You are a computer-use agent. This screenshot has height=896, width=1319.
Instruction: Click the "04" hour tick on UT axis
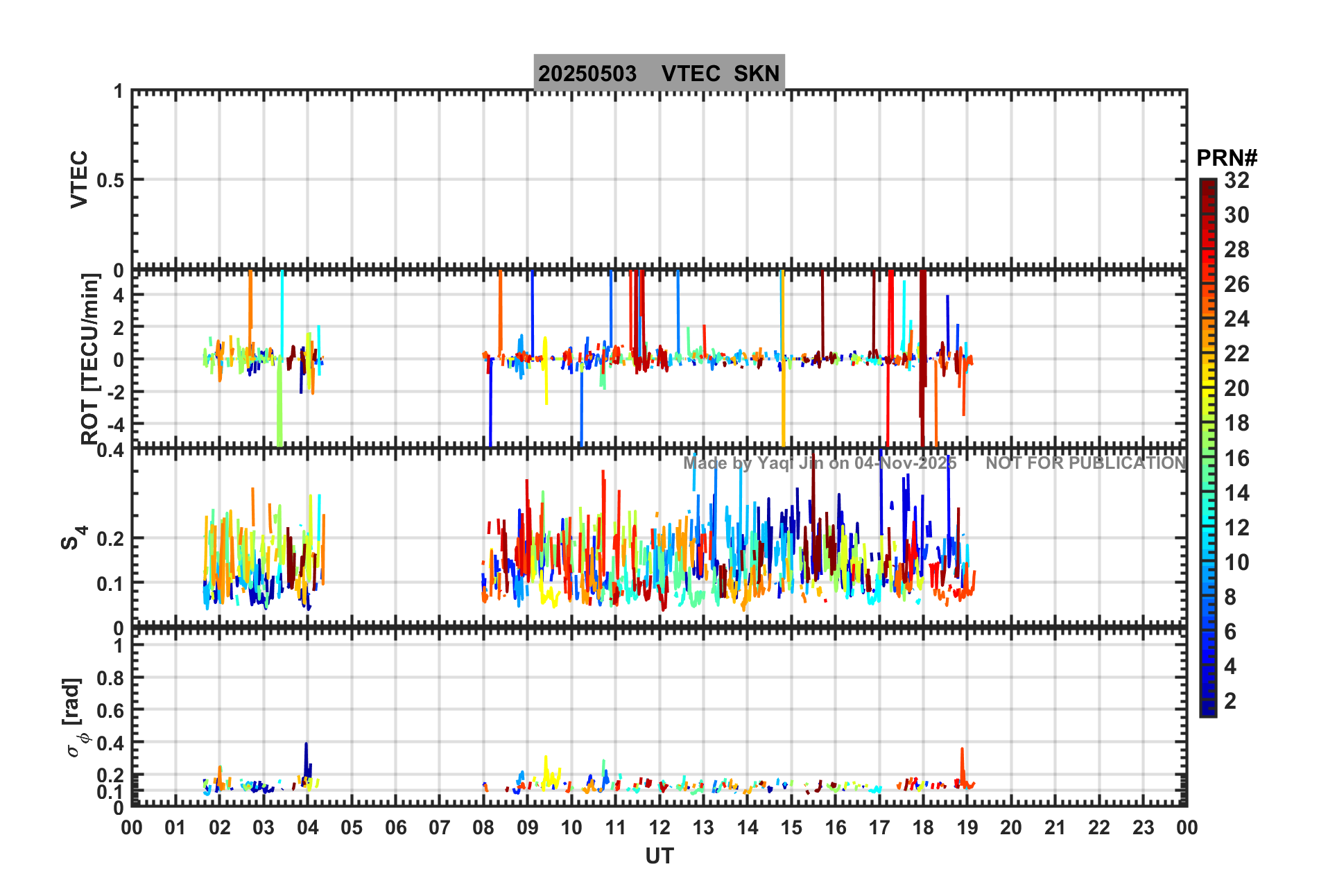click(308, 827)
